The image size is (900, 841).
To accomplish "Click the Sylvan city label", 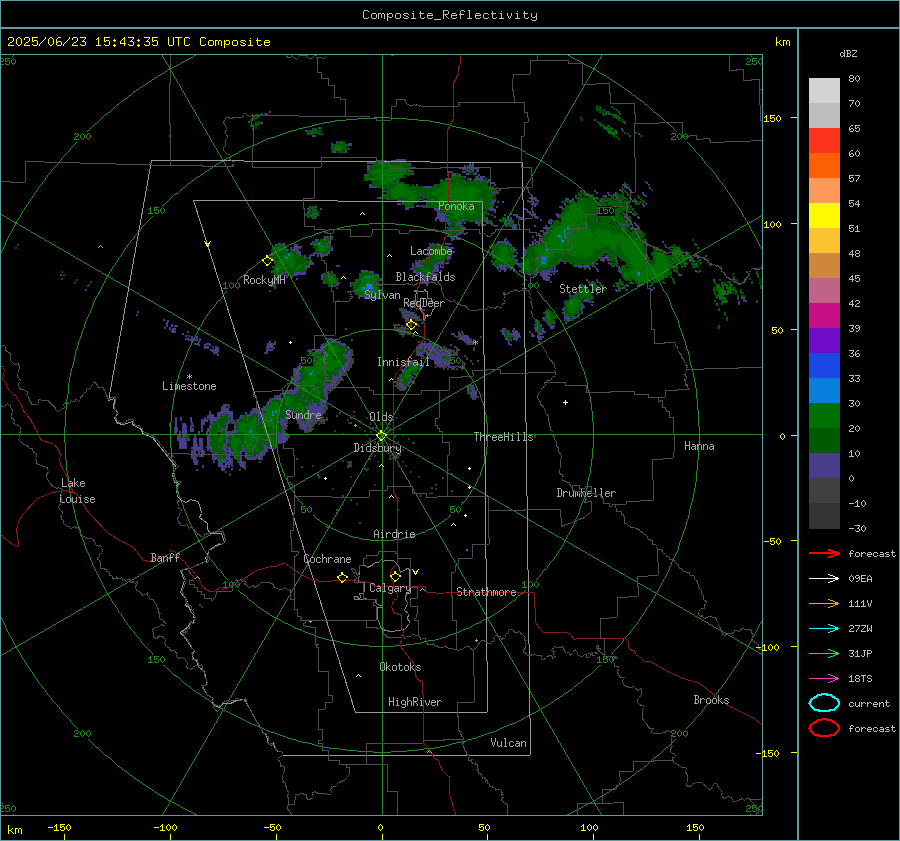I will (x=382, y=295).
